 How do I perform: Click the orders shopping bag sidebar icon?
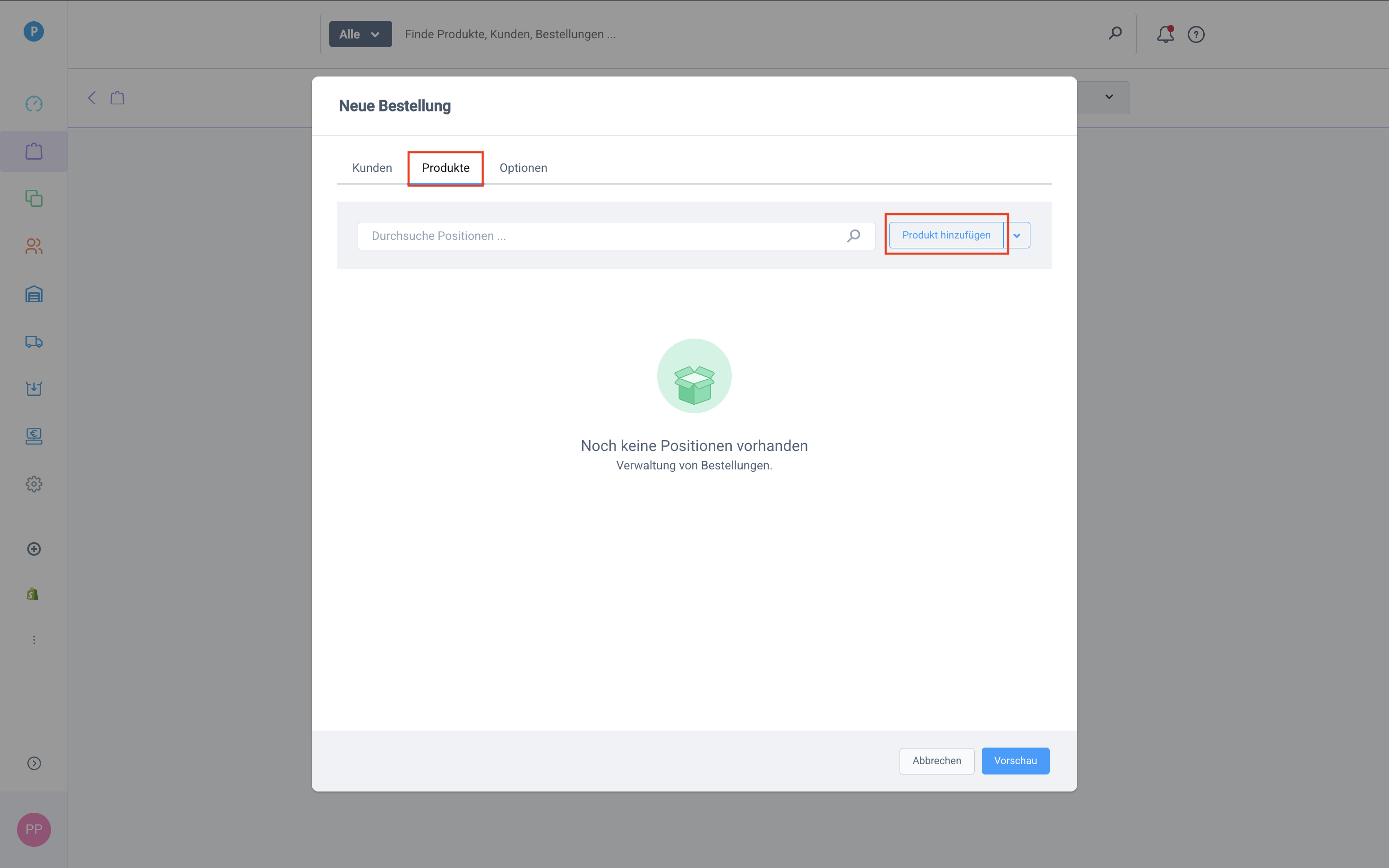tap(34, 152)
